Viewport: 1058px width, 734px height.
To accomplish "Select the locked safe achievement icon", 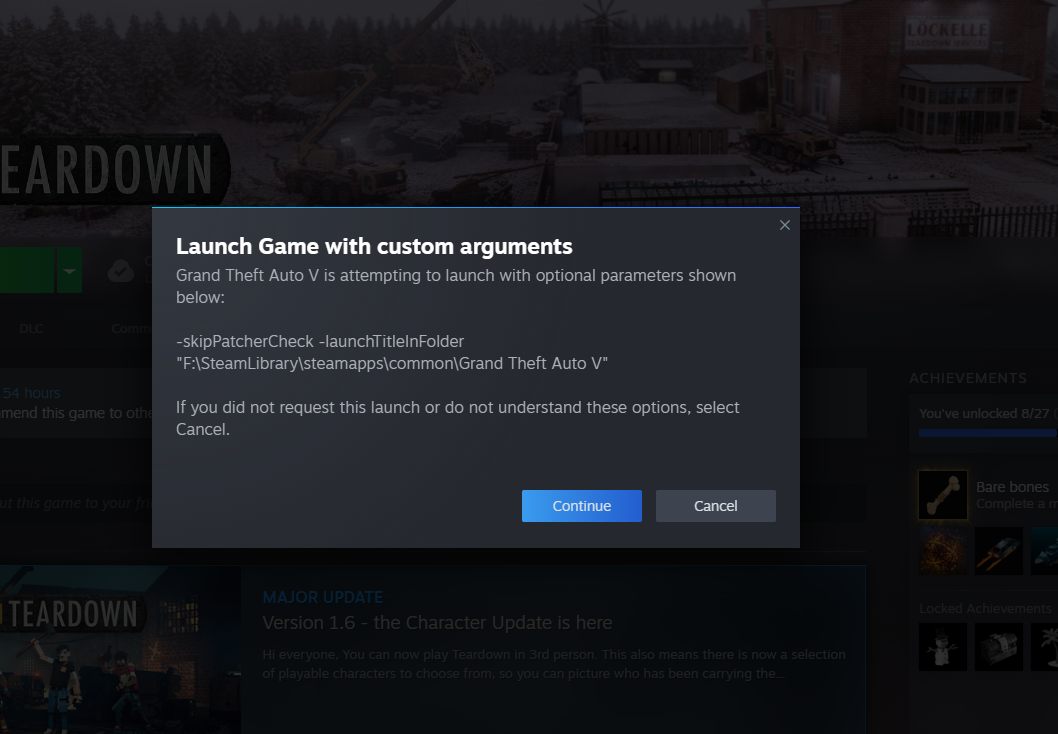I will point(999,647).
